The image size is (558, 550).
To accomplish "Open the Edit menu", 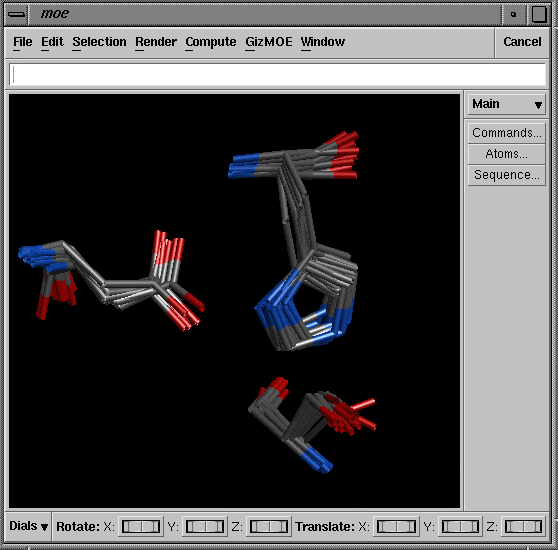I will point(52,42).
